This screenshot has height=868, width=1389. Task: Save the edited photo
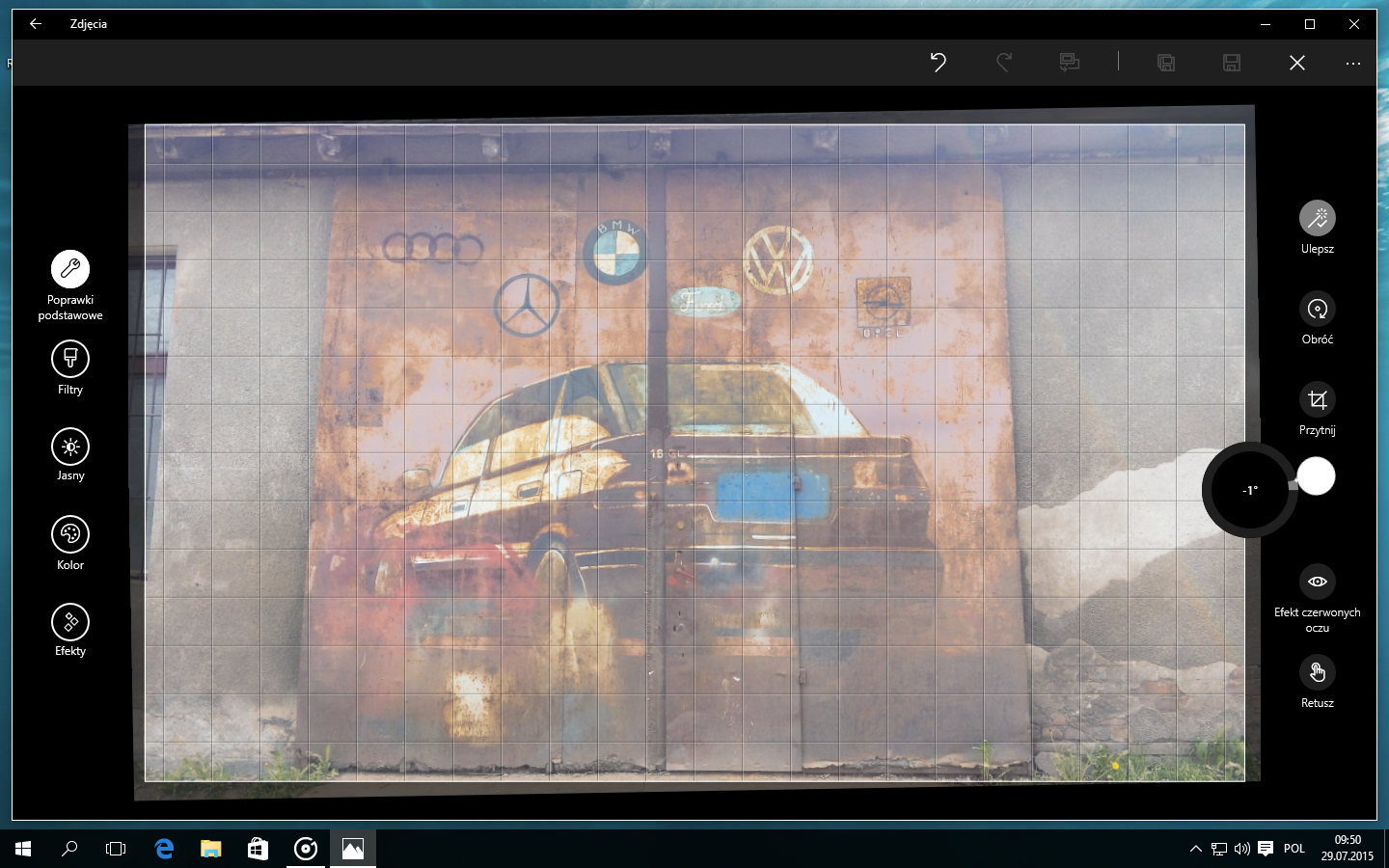click(1232, 63)
